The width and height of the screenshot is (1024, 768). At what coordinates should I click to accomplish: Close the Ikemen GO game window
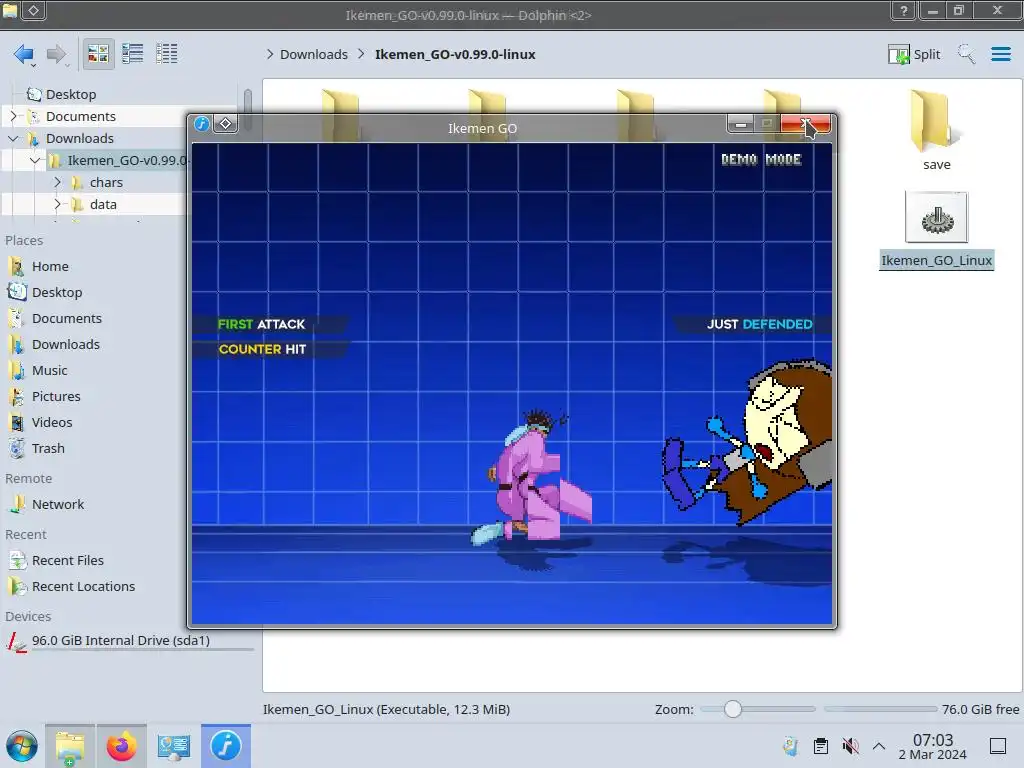click(x=806, y=123)
